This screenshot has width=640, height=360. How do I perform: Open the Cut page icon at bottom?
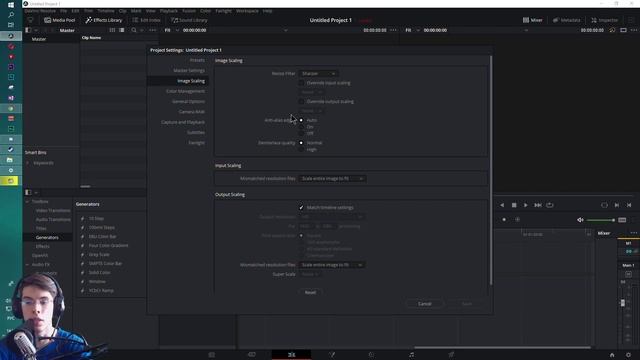[x=251, y=355]
